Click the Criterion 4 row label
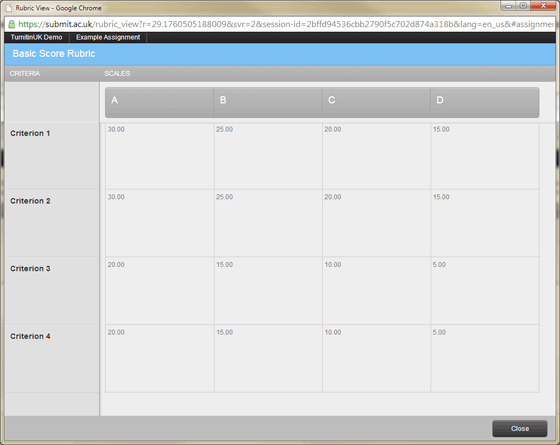The height and width of the screenshot is (445, 560). click(30, 336)
